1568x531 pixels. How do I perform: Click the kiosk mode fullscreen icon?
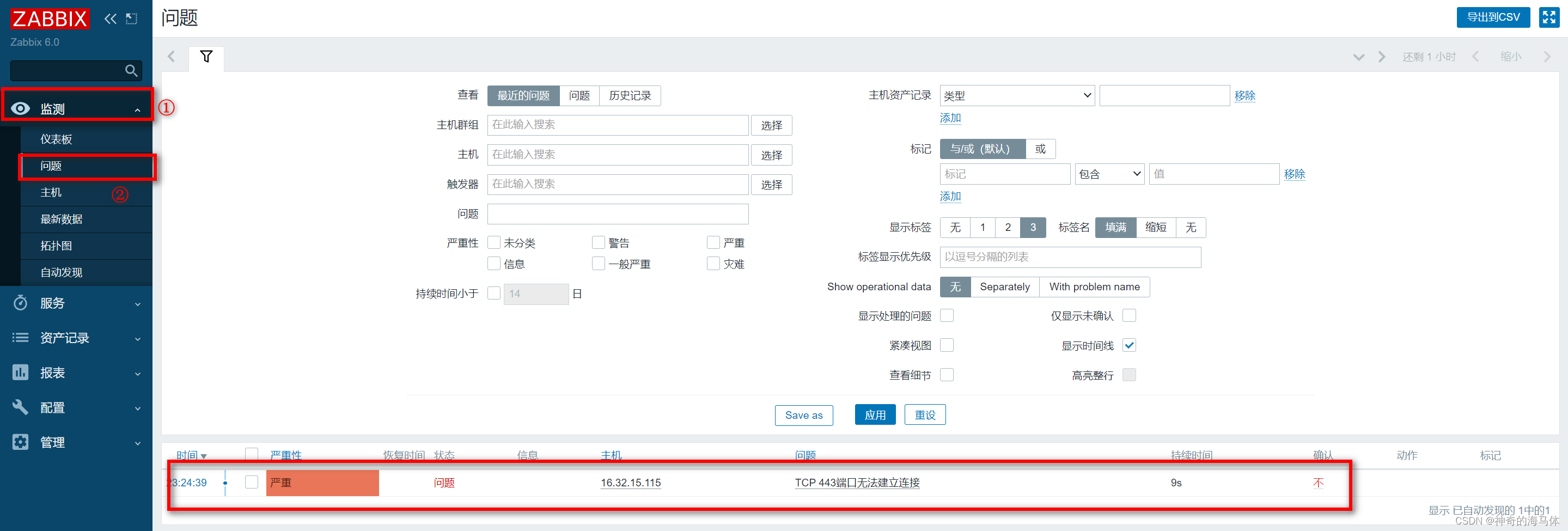[1549, 17]
